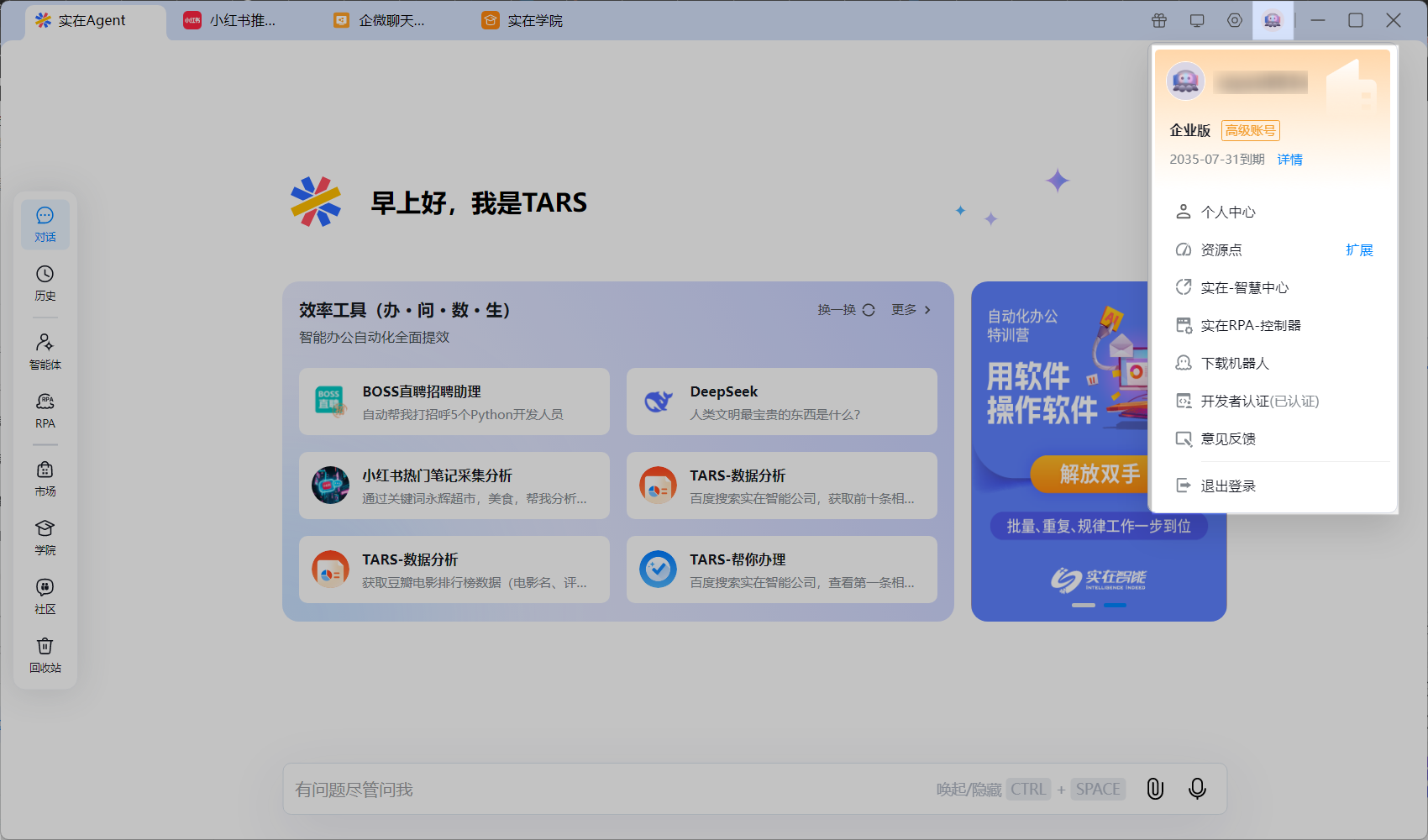Open the TARS-帮你办理 card
Image resolution: width=1428 pixels, height=840 pixels.
tap(782, 570)
